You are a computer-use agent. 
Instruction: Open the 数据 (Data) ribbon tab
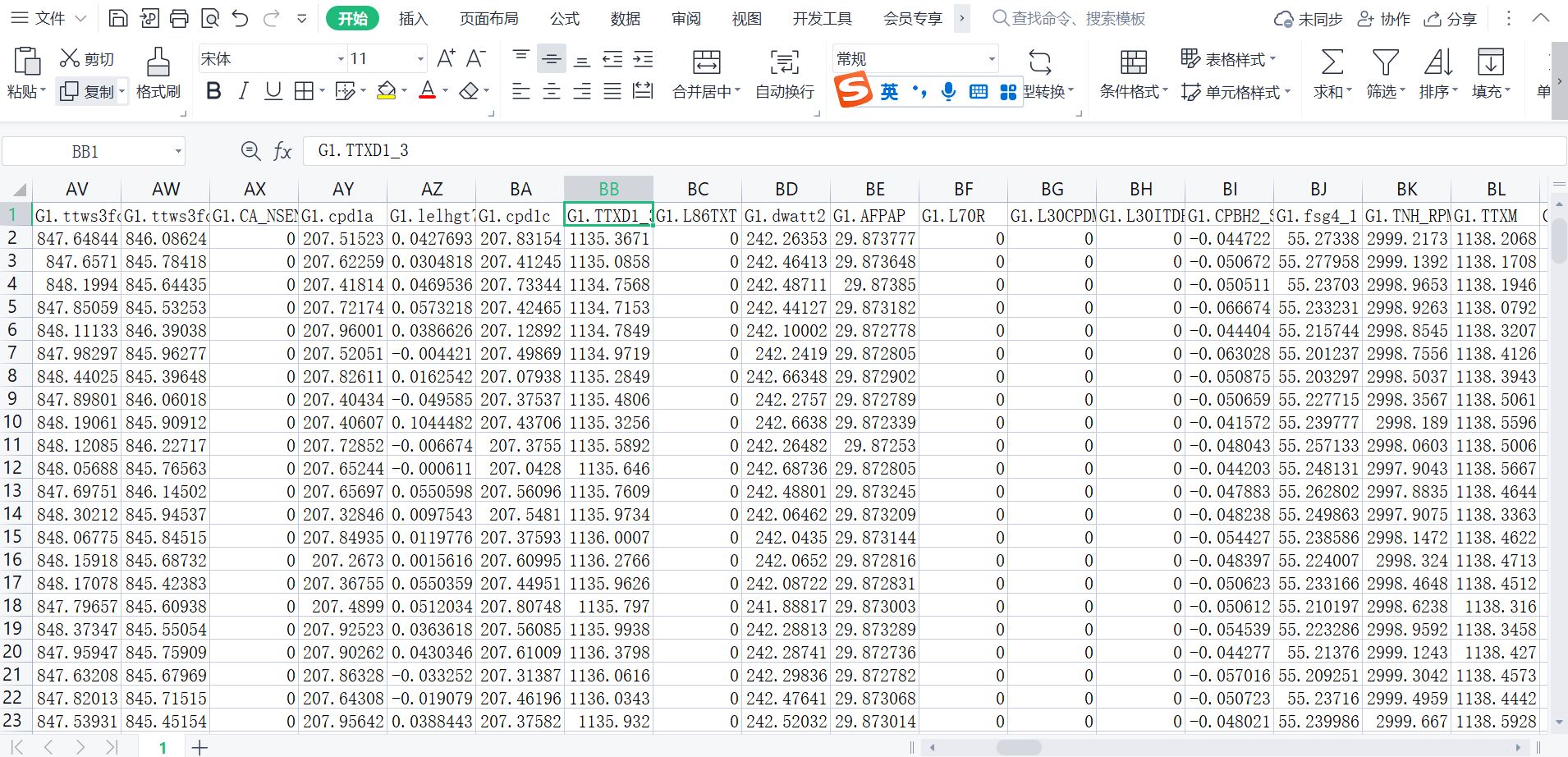point(625,18)
